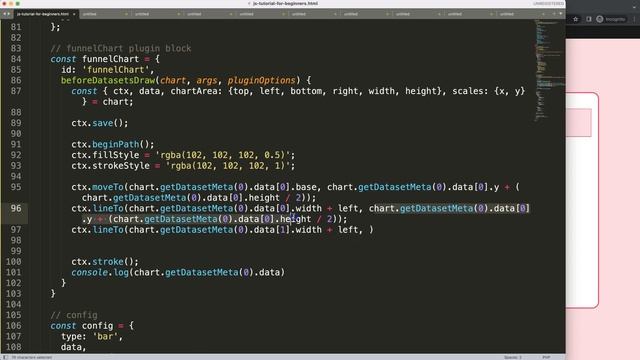
Task: Click chartArea in the line 87 destructuring
Action: (x=194, y=91)
